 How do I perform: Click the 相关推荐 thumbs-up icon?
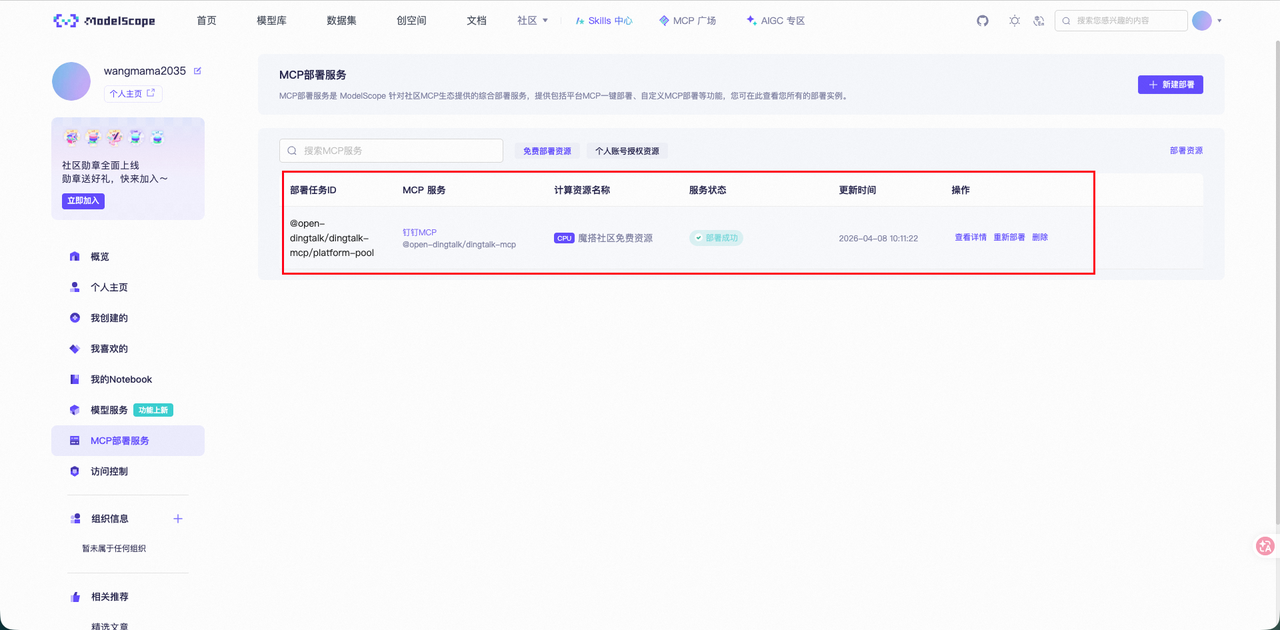(75, 597)
